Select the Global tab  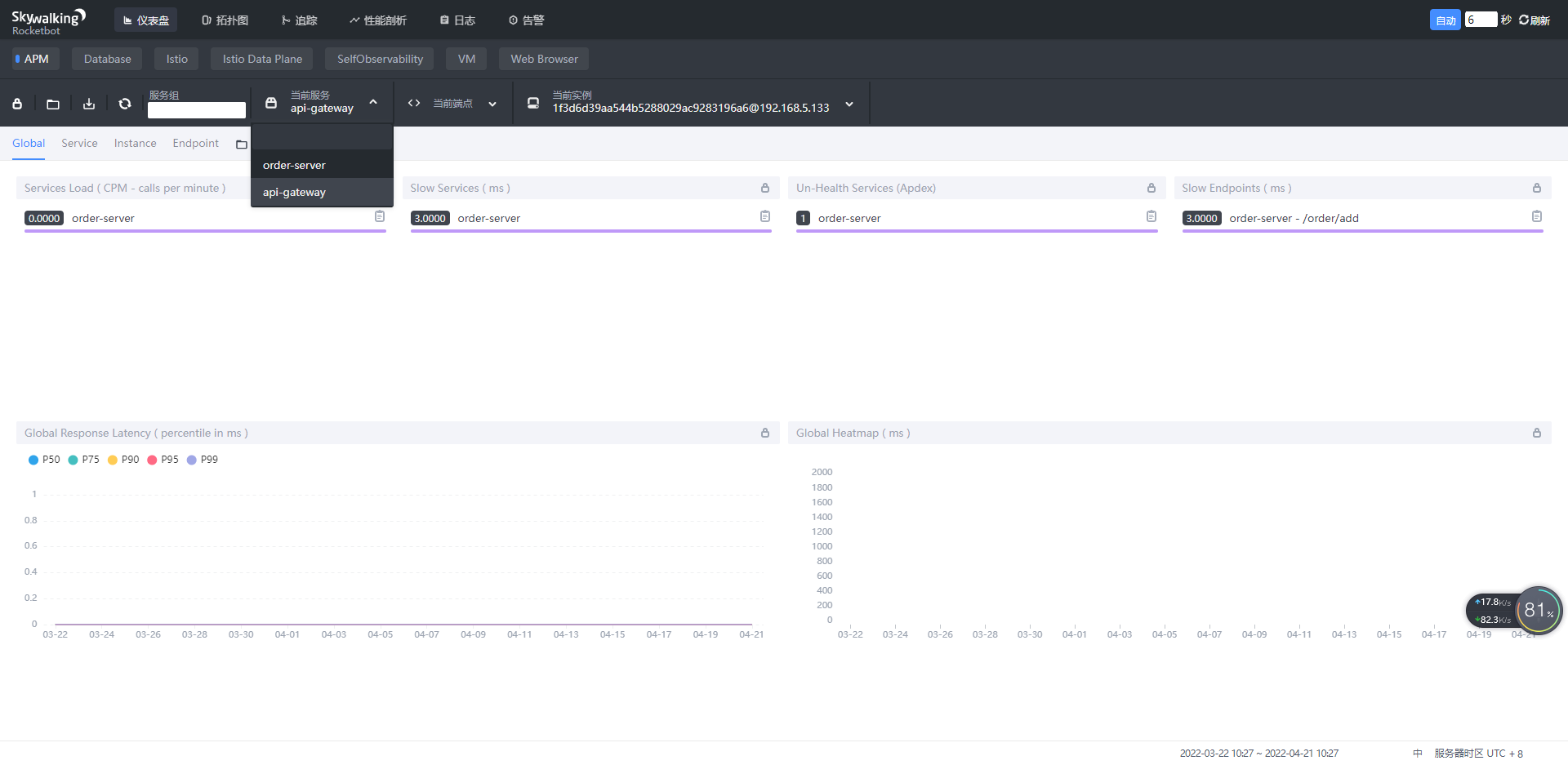tap(29, 144)
